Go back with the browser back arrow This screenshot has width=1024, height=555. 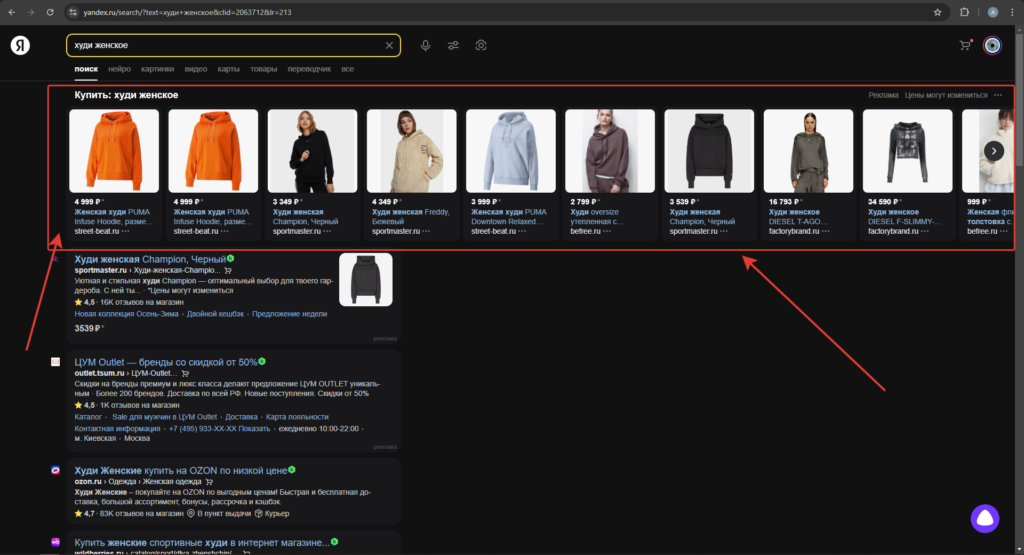(12, 12)
